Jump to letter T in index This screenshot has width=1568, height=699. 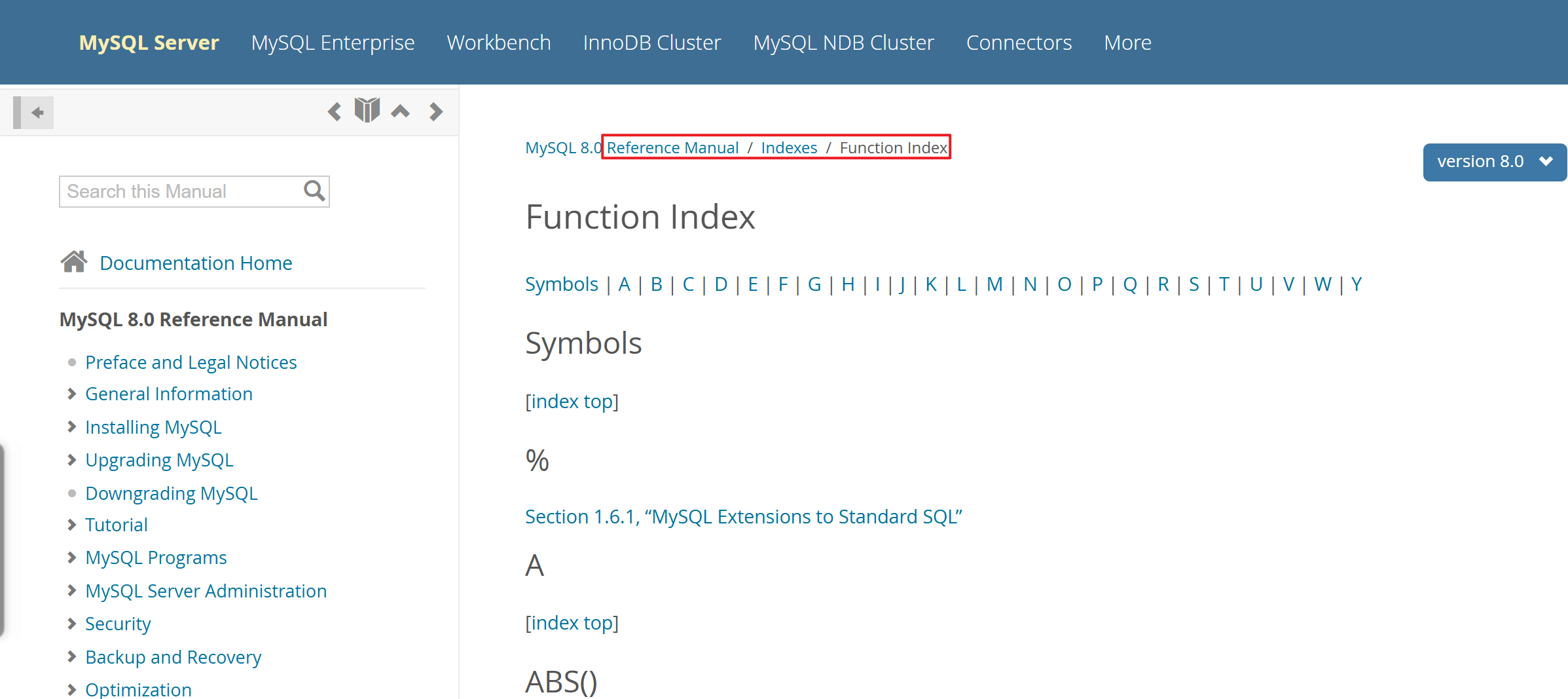[1224, 284]
